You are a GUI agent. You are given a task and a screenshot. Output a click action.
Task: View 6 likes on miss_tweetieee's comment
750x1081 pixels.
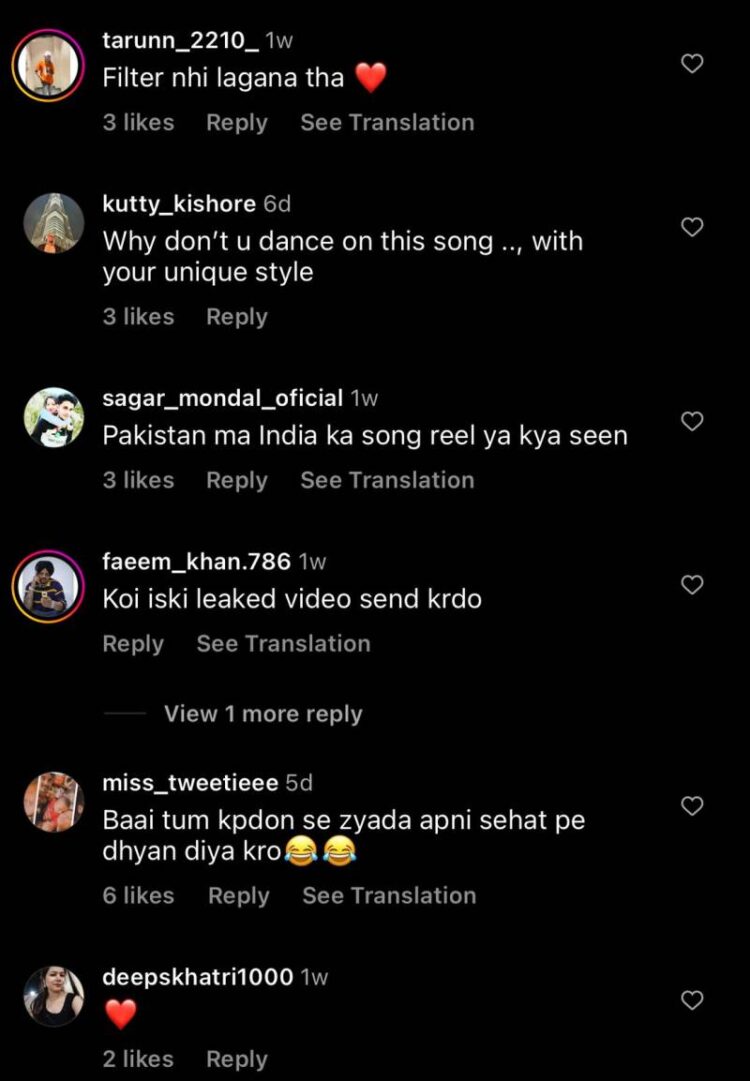[138, 895]
